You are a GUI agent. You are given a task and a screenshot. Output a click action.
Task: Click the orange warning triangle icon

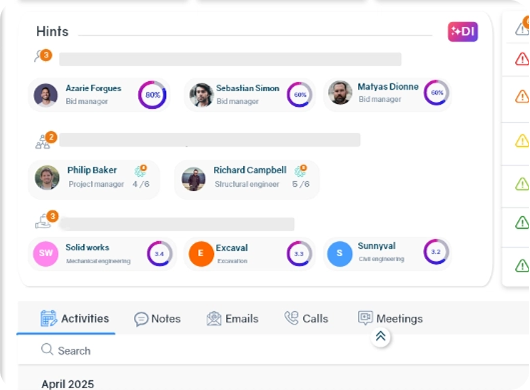tap(522, 97)
